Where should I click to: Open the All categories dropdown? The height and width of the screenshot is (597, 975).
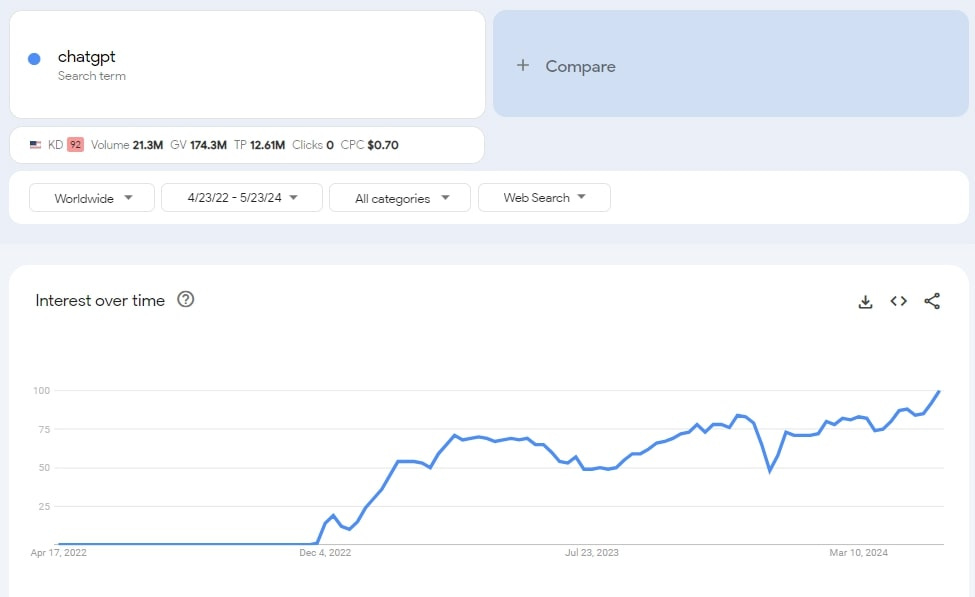[x=400, y=198]
